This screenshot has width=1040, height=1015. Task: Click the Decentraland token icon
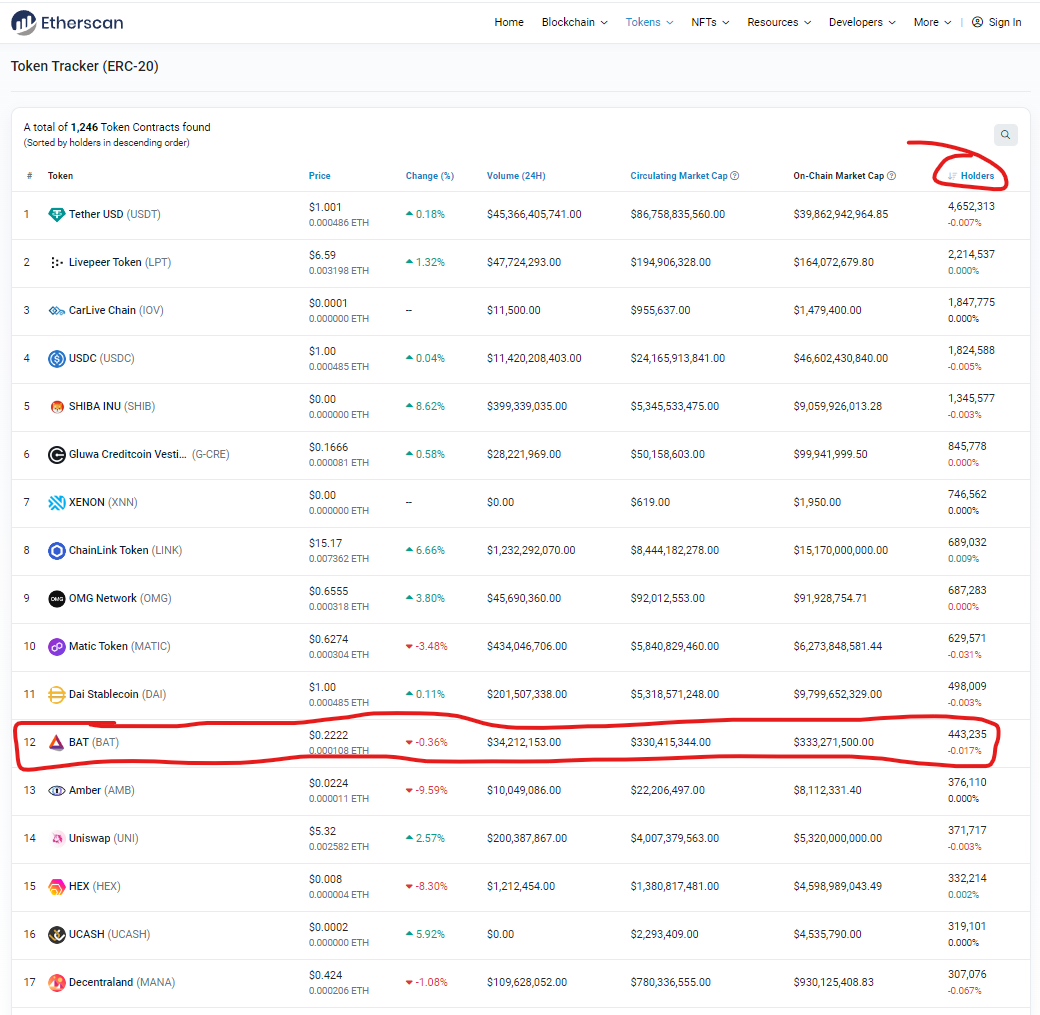(x=57, y=982)
